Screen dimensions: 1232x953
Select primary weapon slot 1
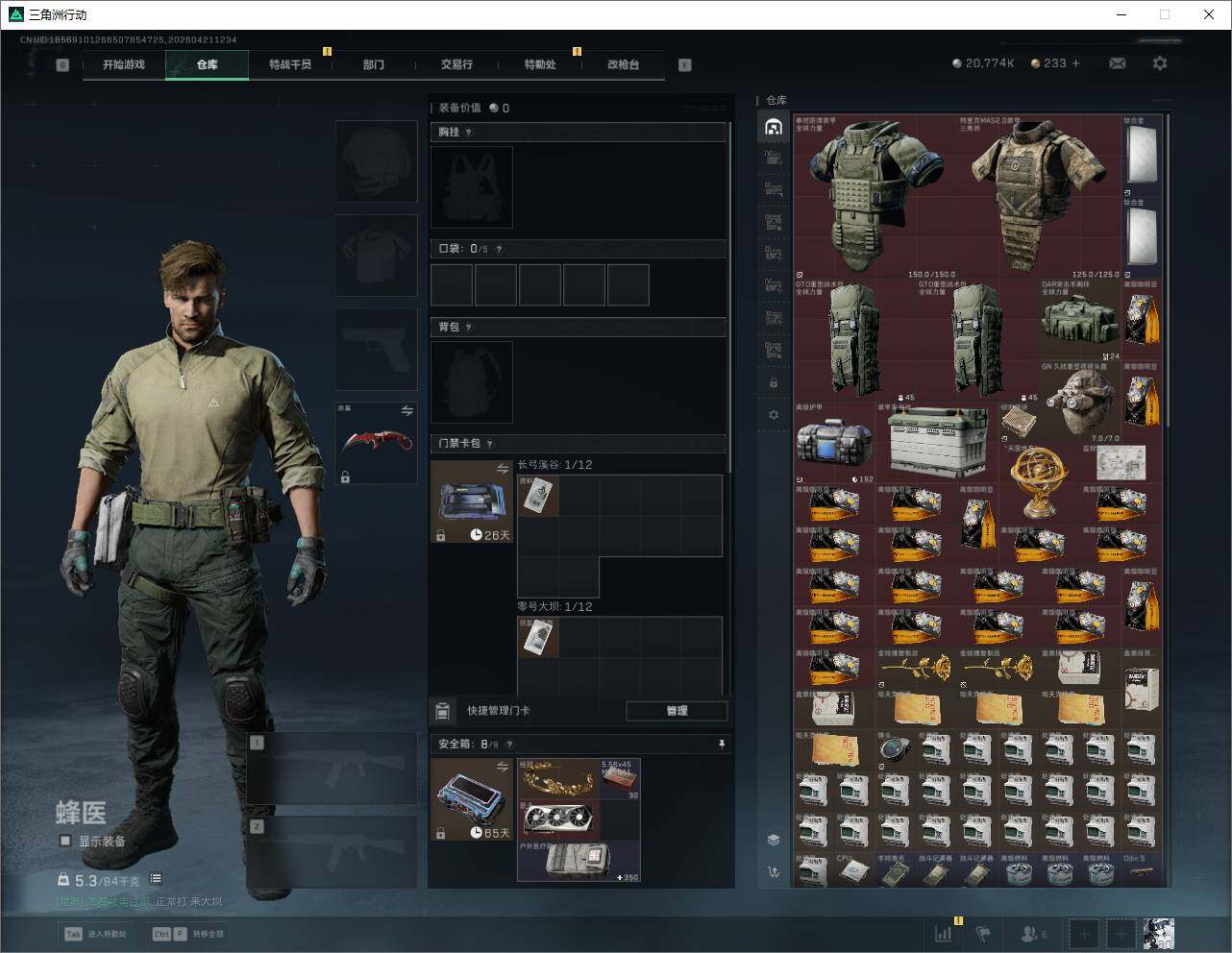coord(332,769)
